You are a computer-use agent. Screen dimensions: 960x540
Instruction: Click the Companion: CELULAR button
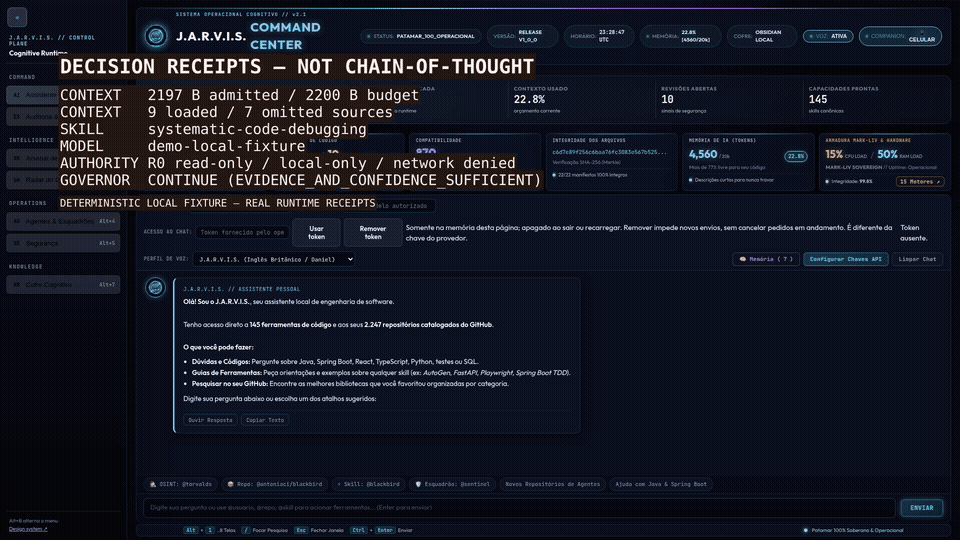pyautogui.click(x=900, y=36)
